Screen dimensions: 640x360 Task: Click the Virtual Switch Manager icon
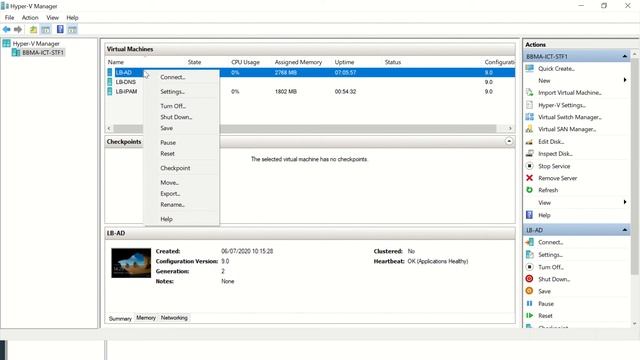529,117
